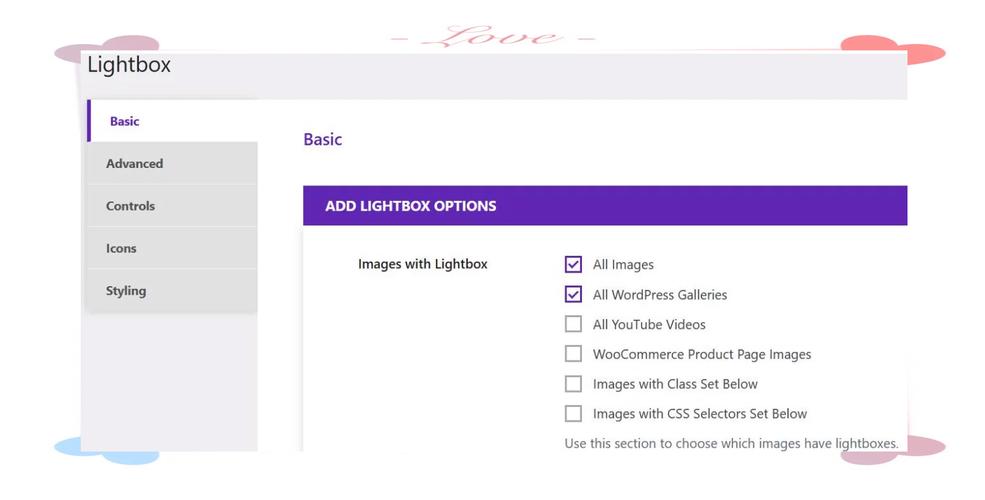Screen dimensions: 985x500
Task: Enable Images with CSS Selectors Set Below checkbox
Action: coord(573,413)
